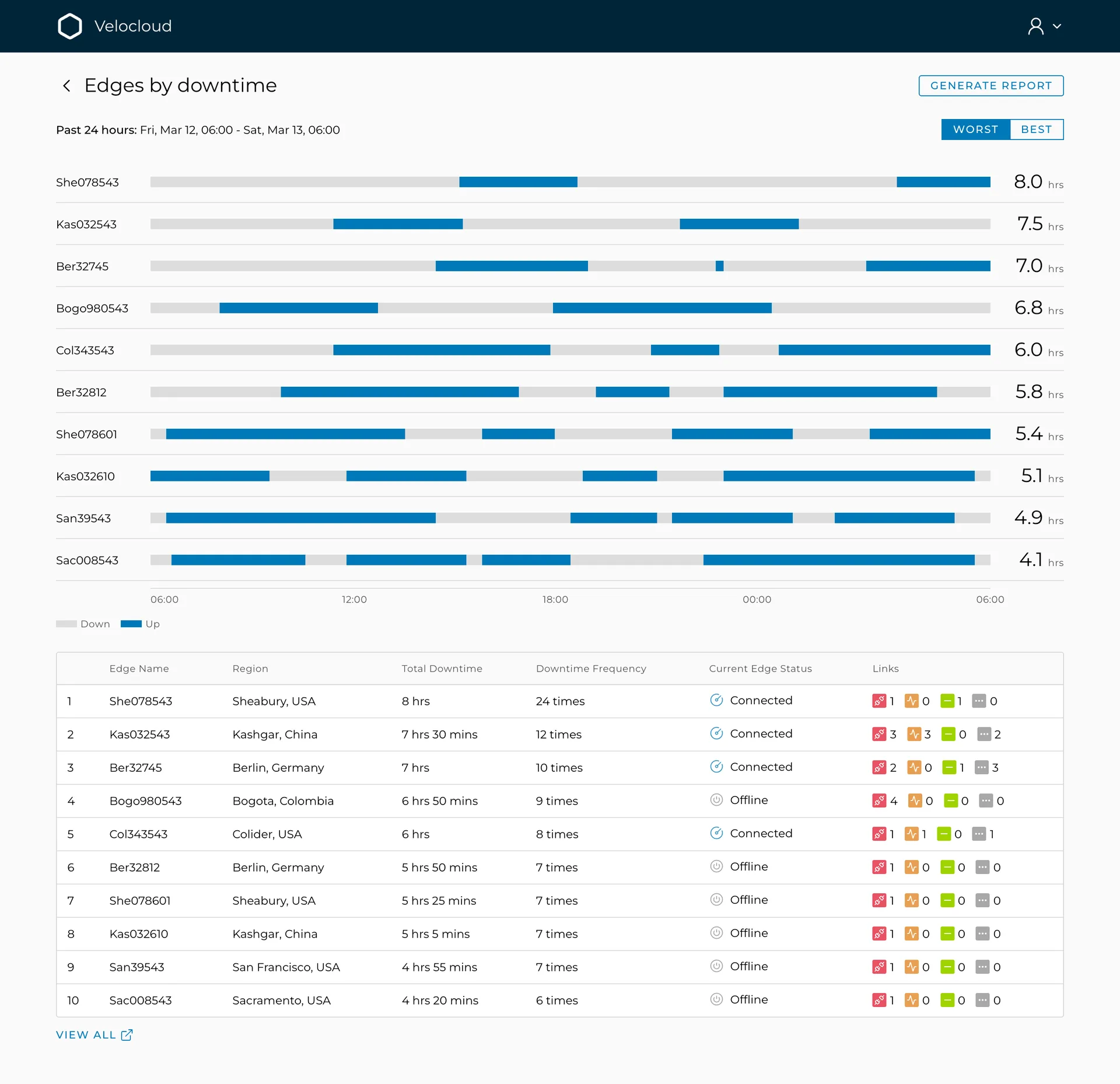Click Ber32745 edge name in the table
1120x1084 pixels.
point(135,768)
